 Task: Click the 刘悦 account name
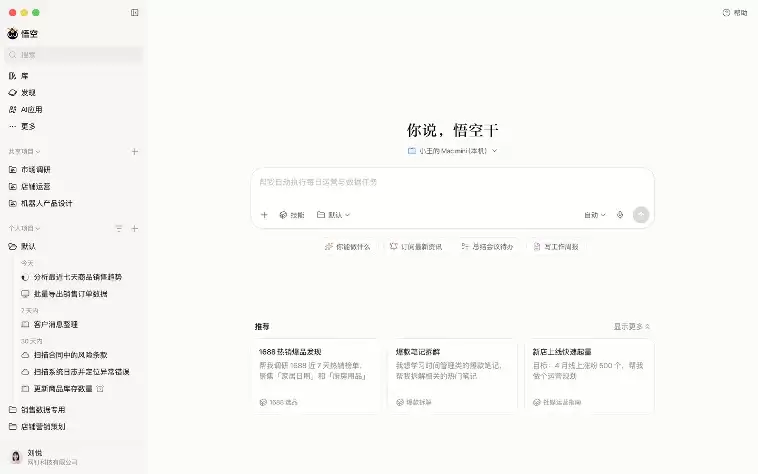point(35,453)
